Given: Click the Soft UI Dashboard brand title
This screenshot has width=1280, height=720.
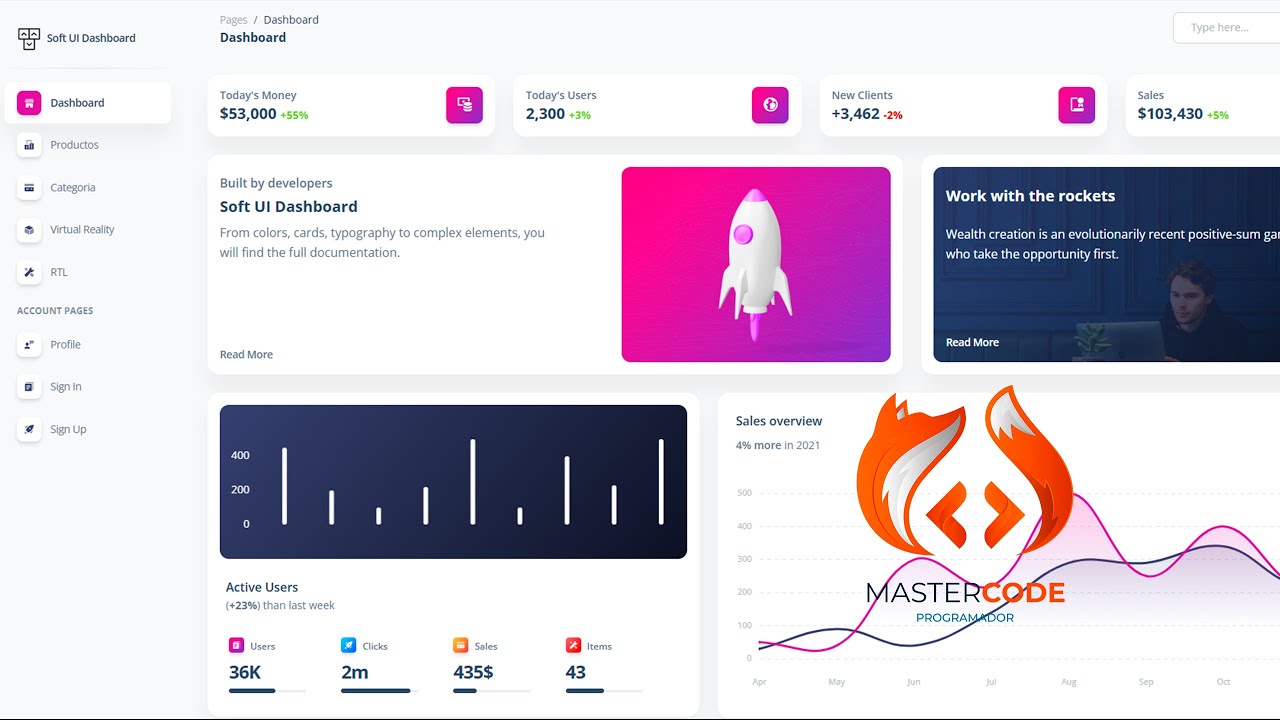Looking at the screenshot, I should (x=91, y=38).
